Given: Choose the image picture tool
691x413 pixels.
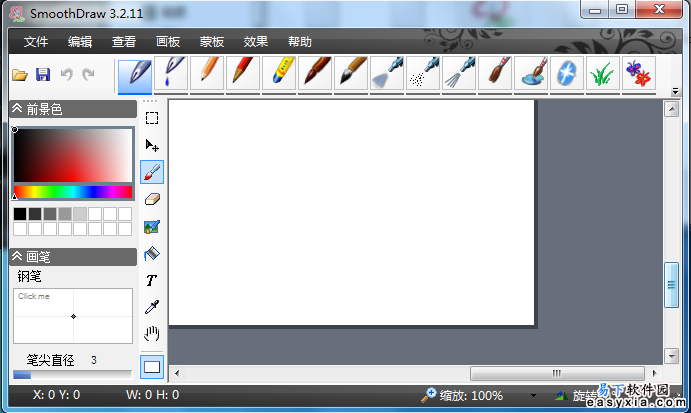Looking at the screenshot, I should coord(152,227).
